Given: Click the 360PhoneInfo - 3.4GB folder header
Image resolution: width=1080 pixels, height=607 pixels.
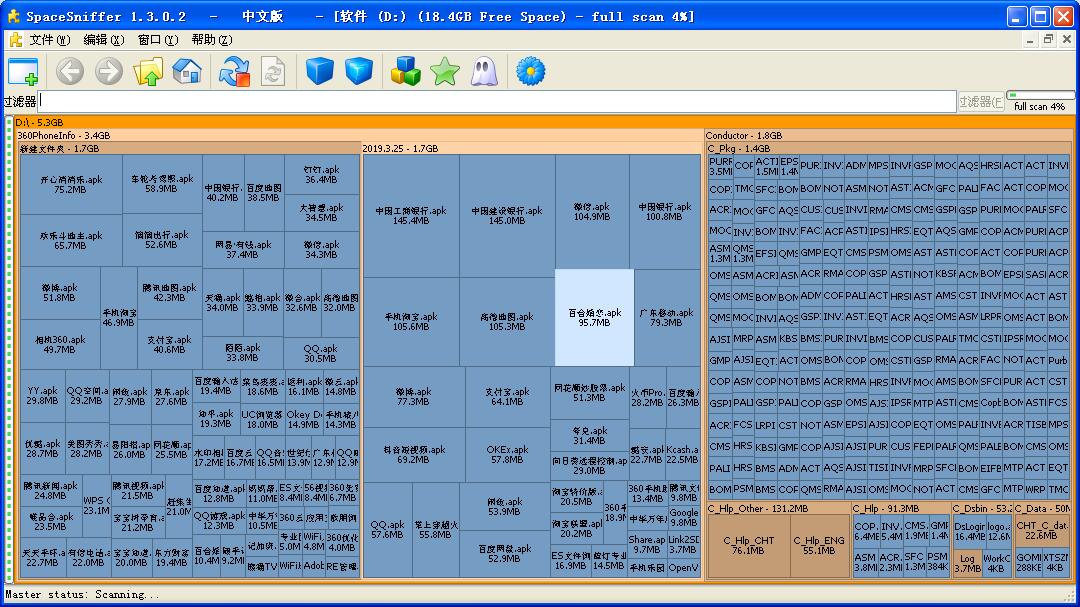Looking at the screenshot, I should pyautogui.click(x=64, y=136).
